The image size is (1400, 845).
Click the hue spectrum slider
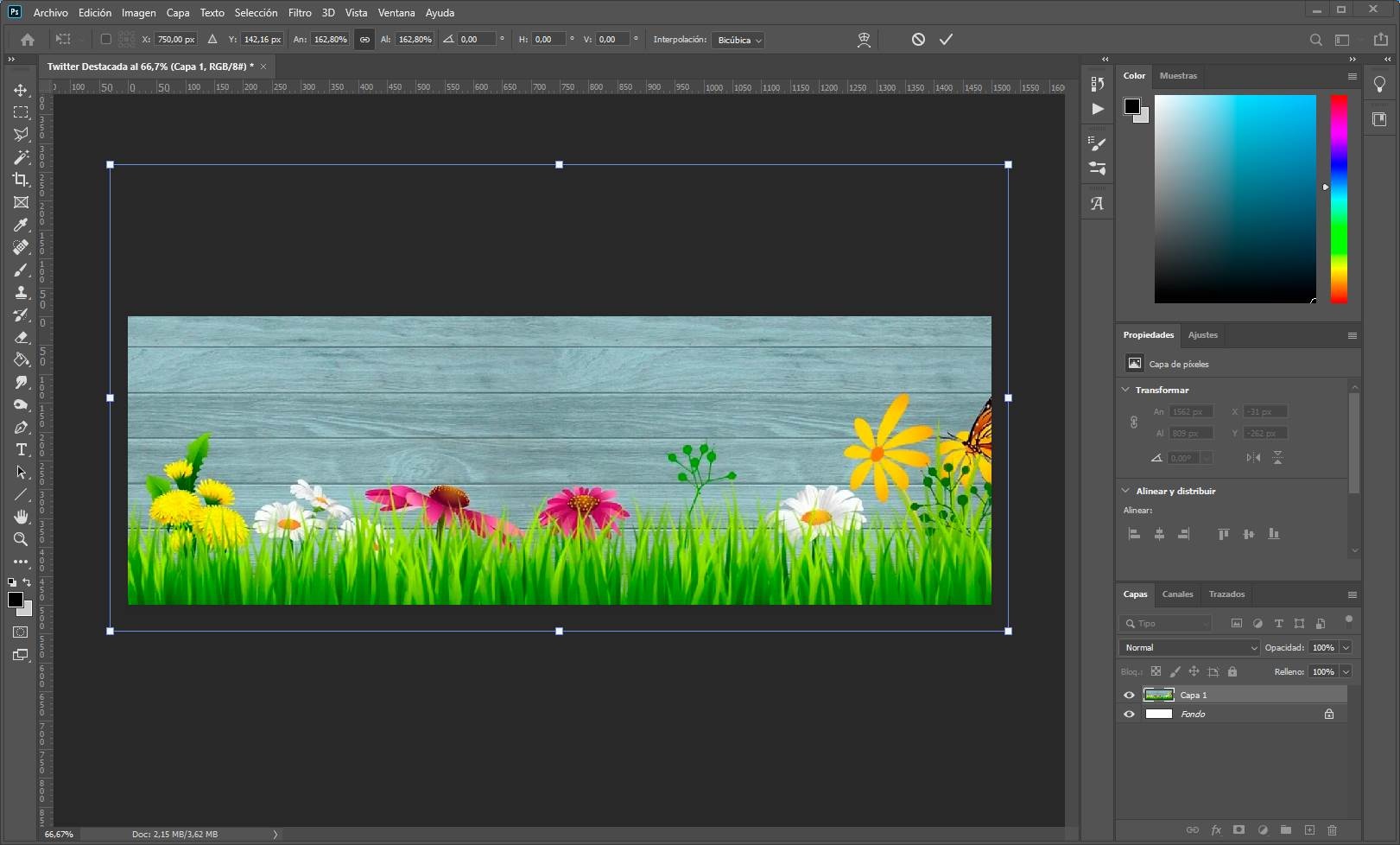pos(1338,199)
